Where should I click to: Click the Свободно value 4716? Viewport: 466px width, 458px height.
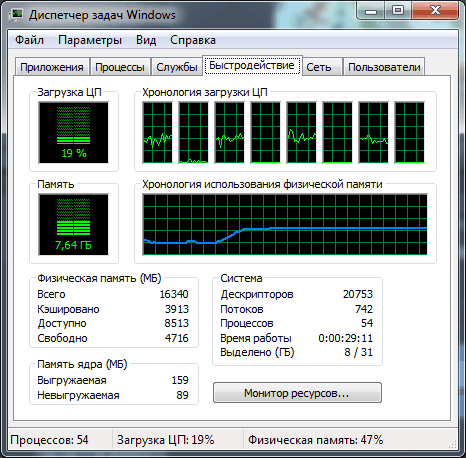tap(177, 338)
